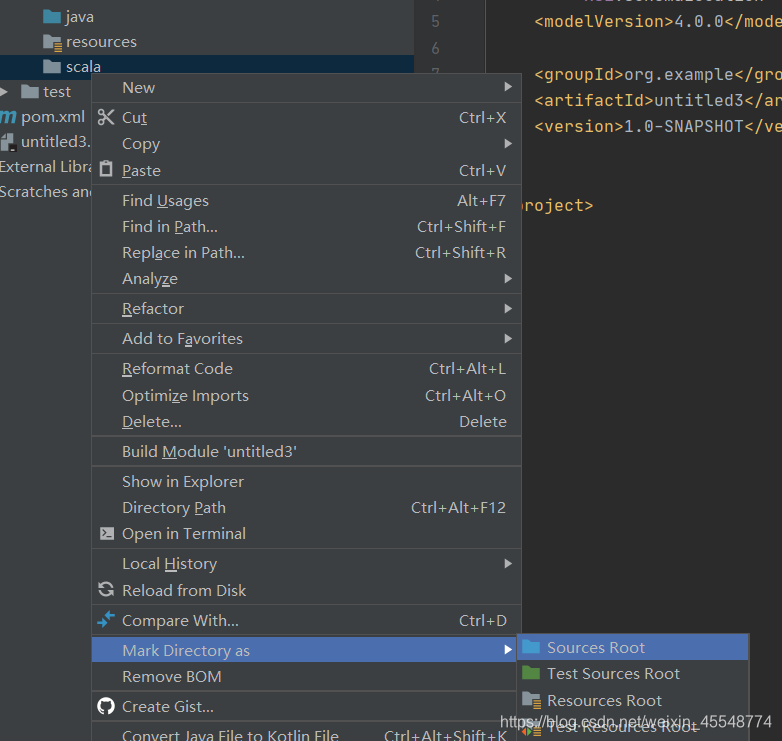Viewport: 782px width, 741px height.
Task: Select Scratches and Consoles tree node
Action: click(46, 191)
